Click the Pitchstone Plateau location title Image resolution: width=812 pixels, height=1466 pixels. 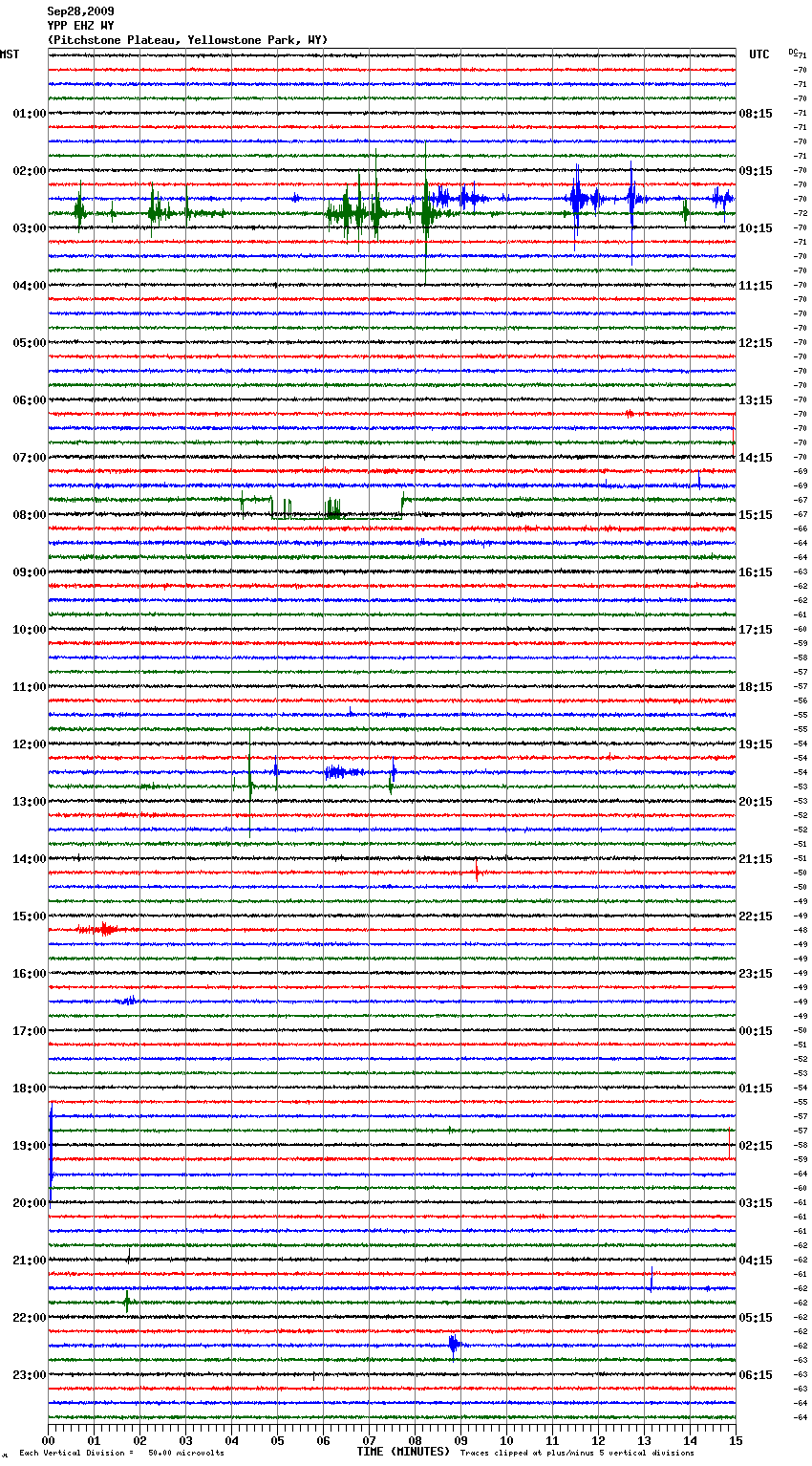pyautogui.click(x=187, y=40)
